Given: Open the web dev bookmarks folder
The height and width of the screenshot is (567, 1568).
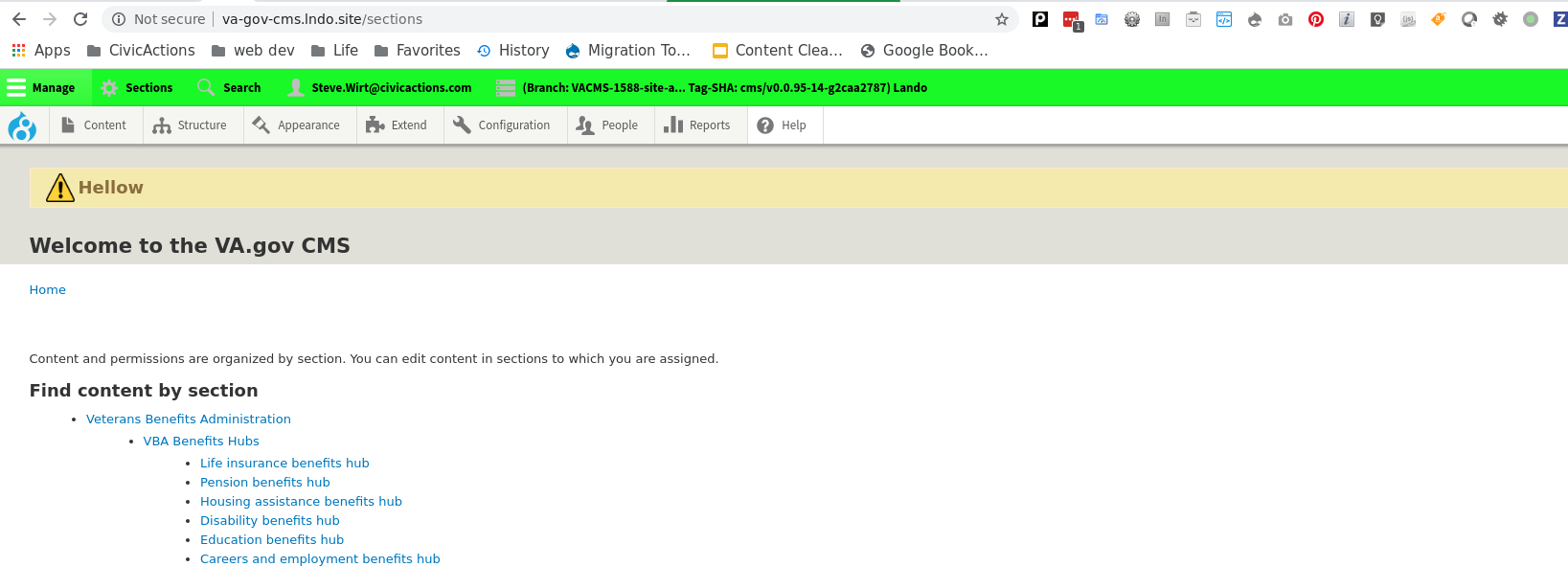Looking at the screenshot, I should (253, 51).
